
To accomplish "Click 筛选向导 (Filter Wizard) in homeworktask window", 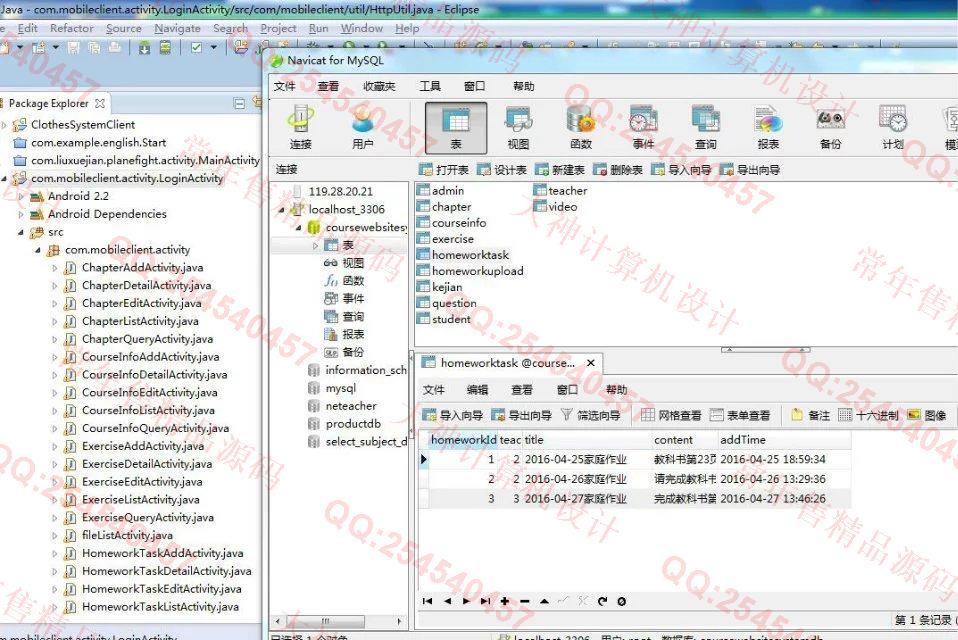I will click(x=590, y=415).
